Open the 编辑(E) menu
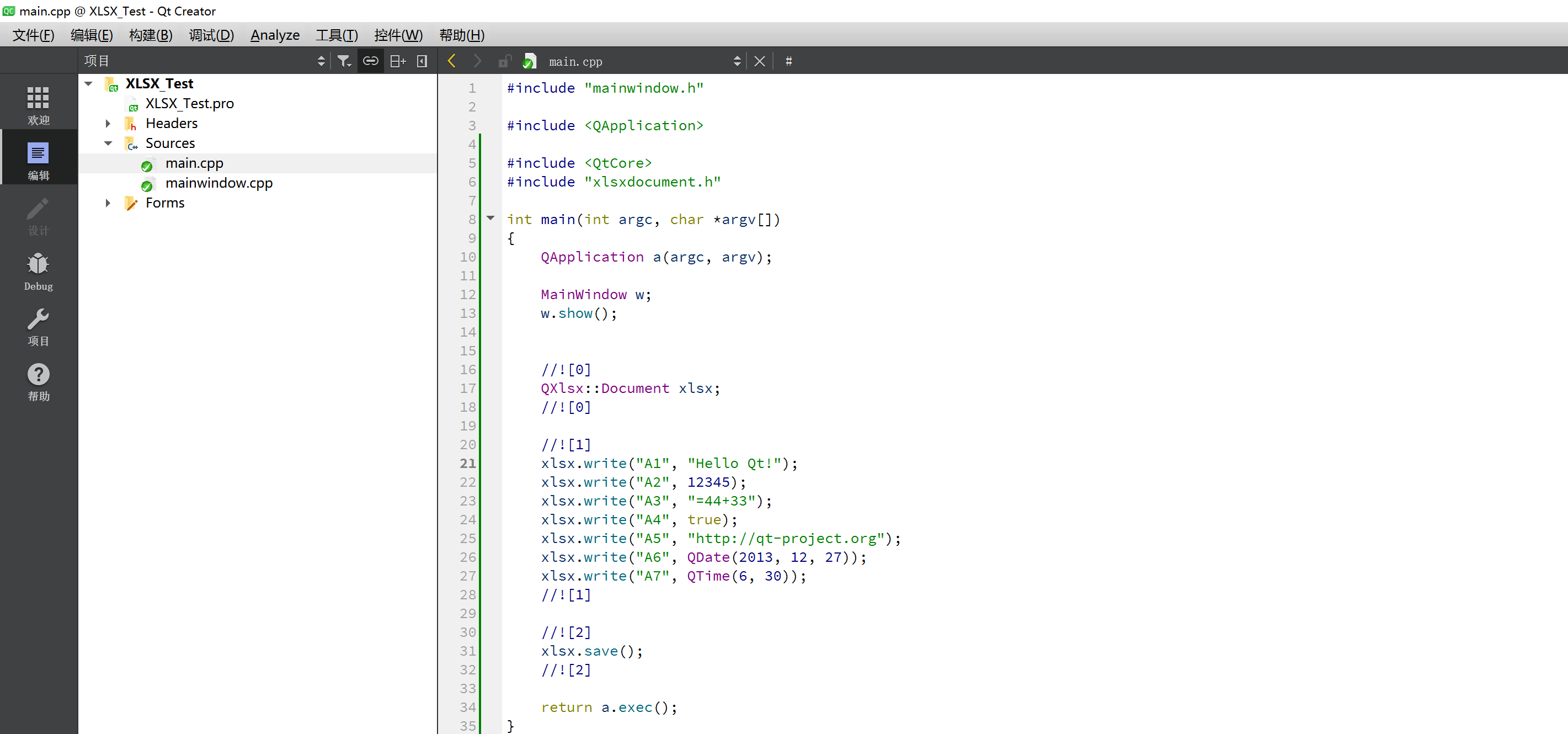 [x=92, y=35]
